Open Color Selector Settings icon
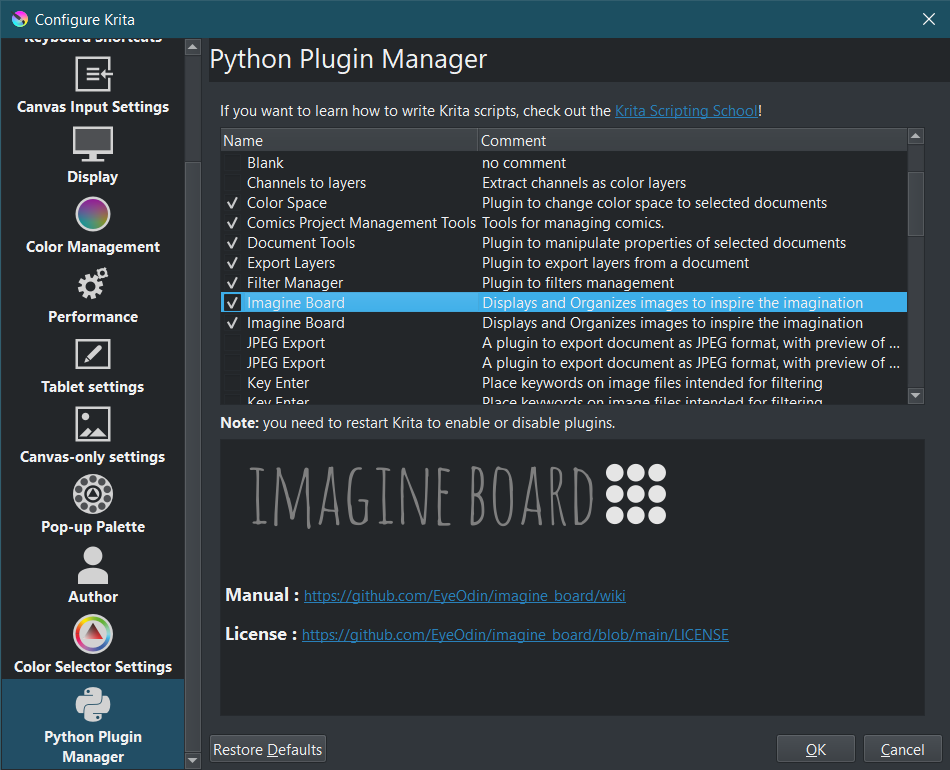The image size is (950, 770). click(x=93, y=634)
